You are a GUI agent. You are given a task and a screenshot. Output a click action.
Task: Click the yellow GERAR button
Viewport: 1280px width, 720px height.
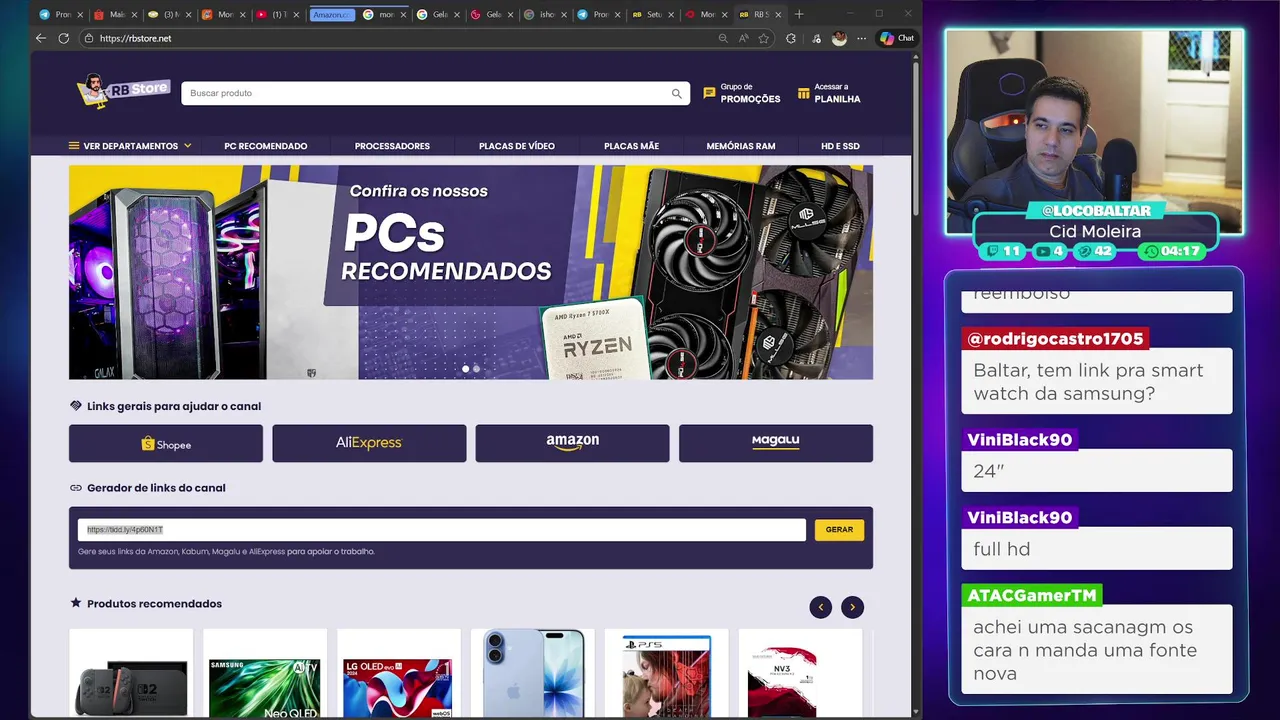point(839,530)
